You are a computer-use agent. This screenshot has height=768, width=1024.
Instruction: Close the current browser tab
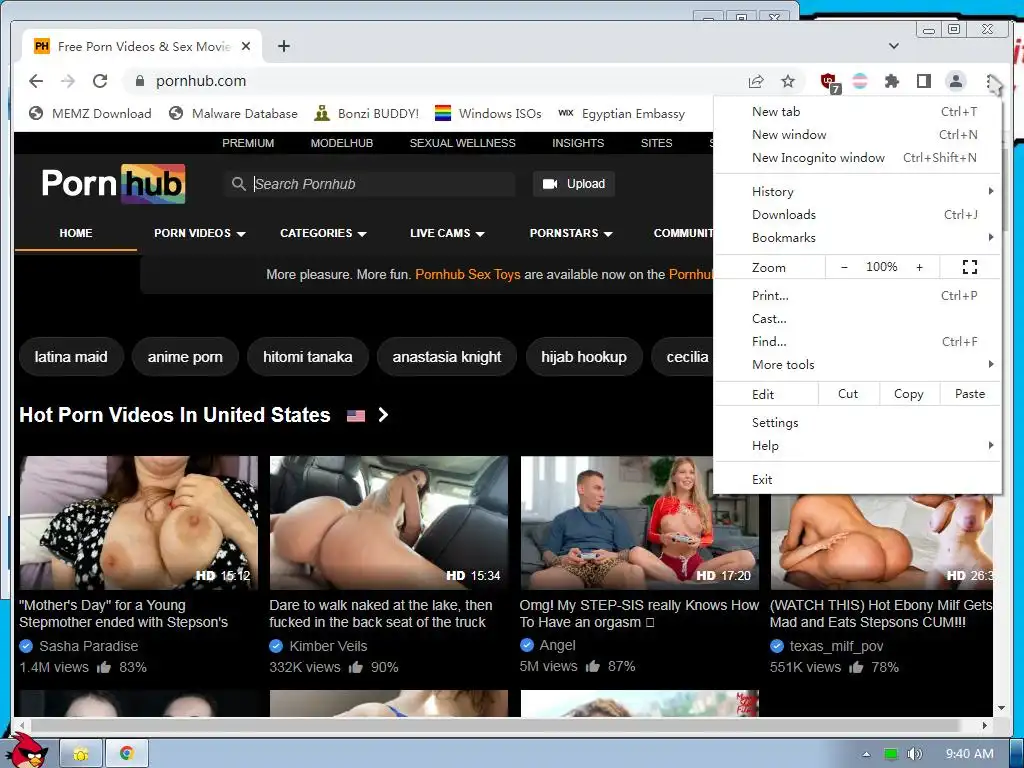(246, 46)
